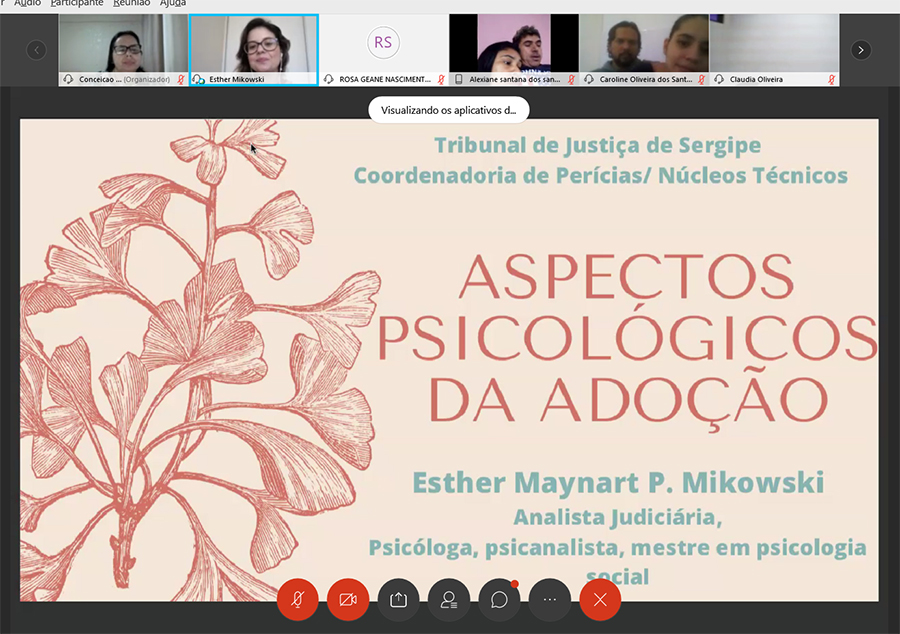This screenshot has width=900, height=634.
Task: Unmute the microphone
Action: pos(297,599)
